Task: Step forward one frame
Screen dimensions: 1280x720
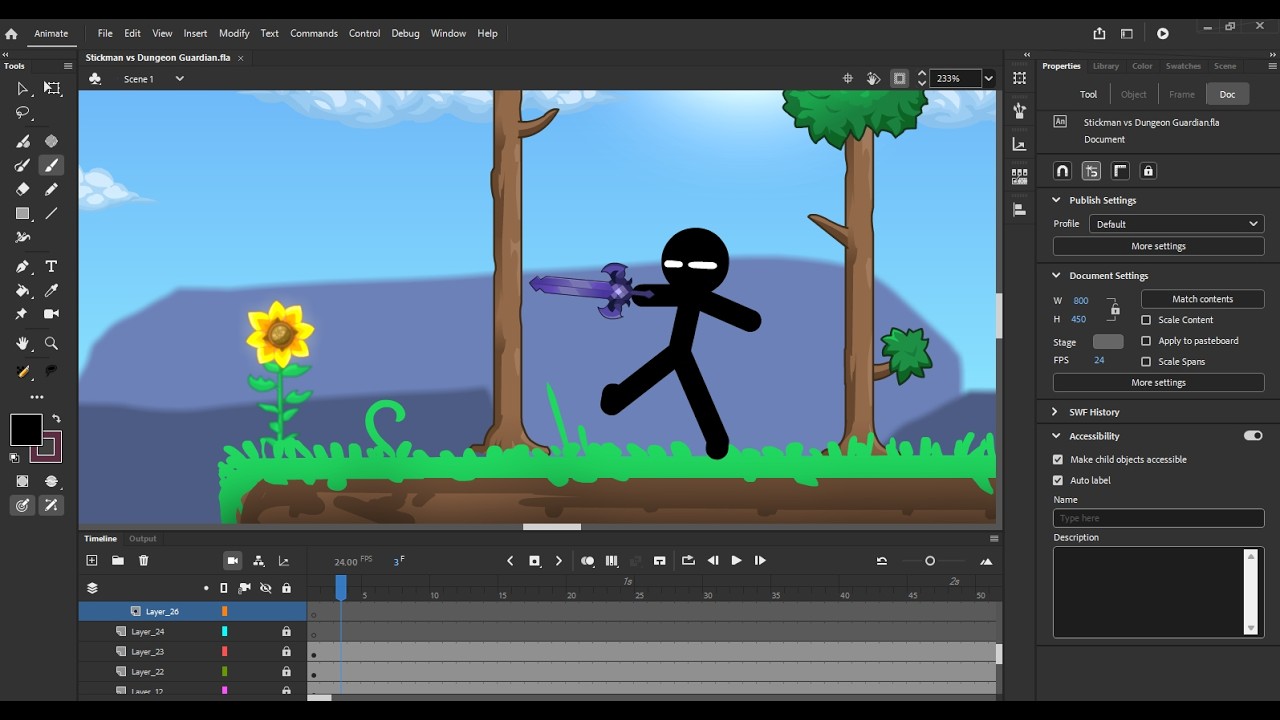Action: [x=760, y=561]
